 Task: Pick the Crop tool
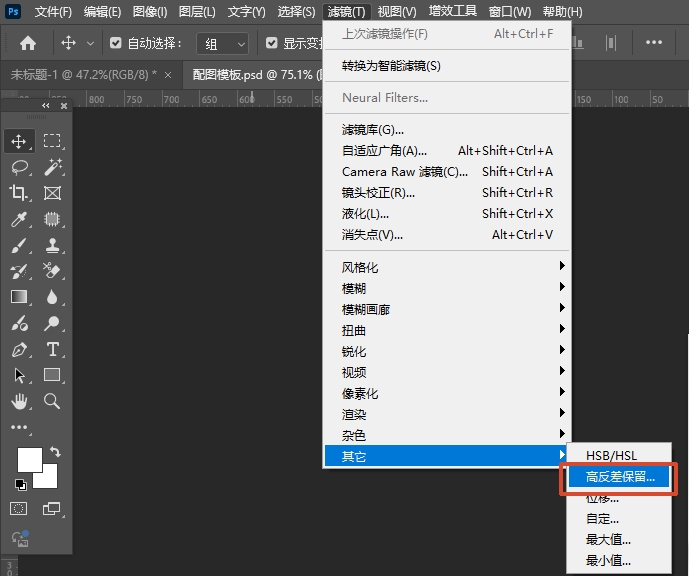pyautogui.click(x=19, y=193)
